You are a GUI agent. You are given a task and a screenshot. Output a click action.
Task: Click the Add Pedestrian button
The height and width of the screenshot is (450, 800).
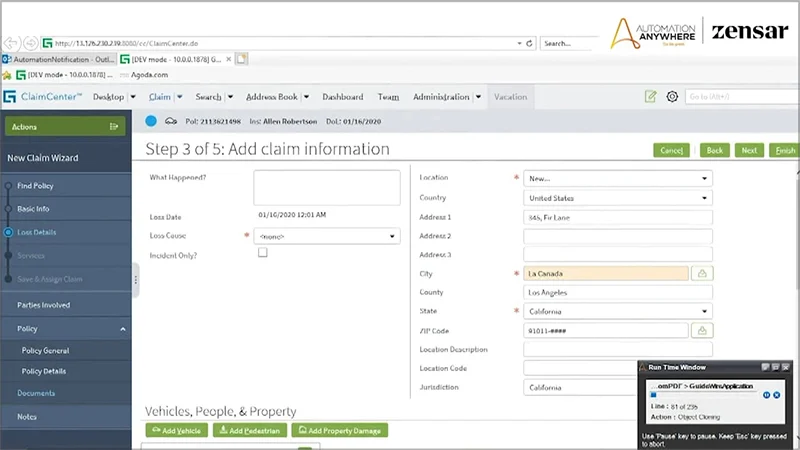pyautogui.click(x=250, y=431)
